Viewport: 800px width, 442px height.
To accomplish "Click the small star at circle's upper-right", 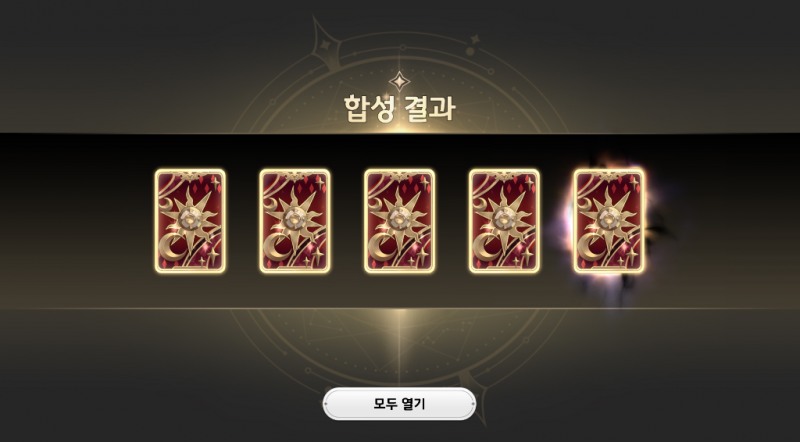I will point(475,39).
